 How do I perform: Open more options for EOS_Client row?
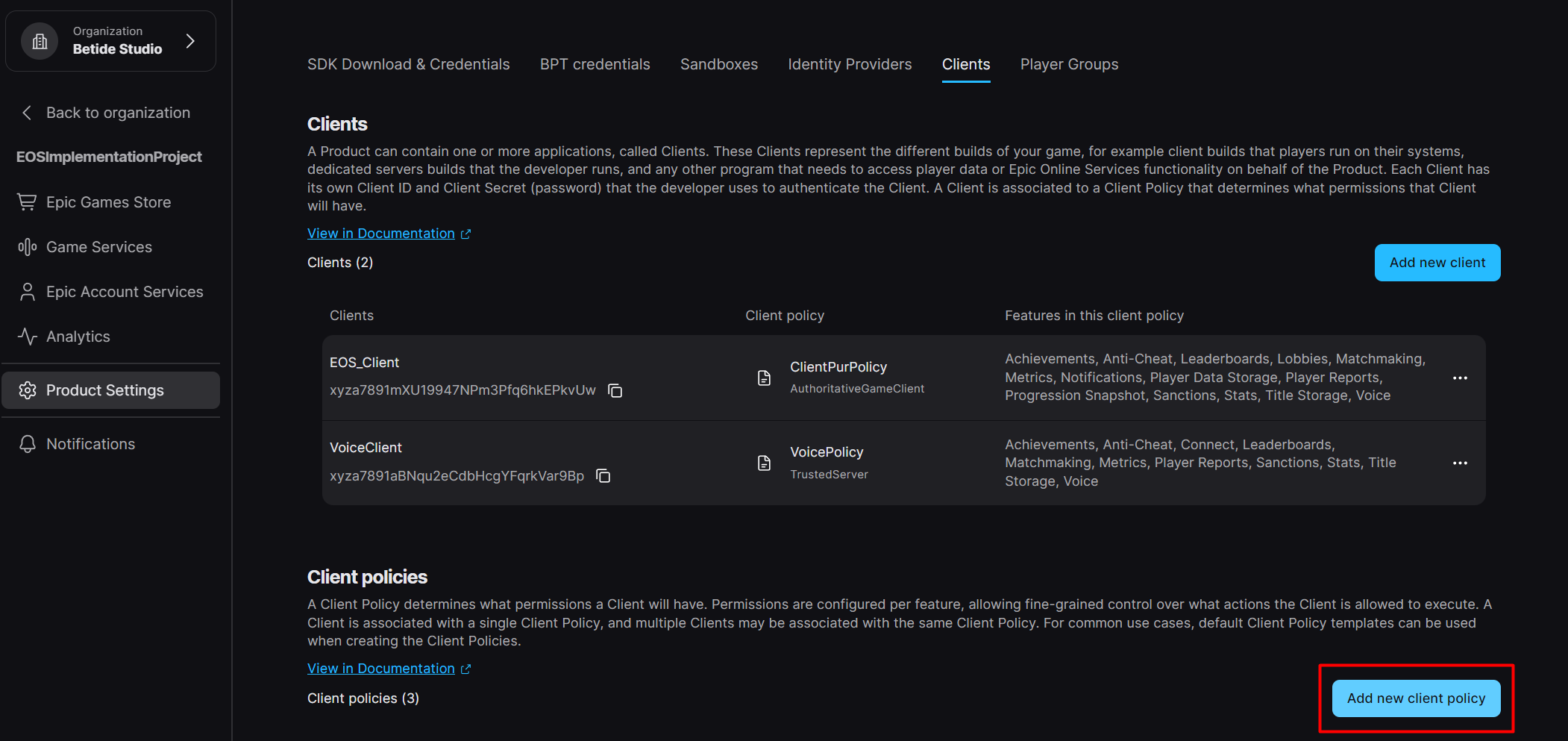(1460, 378)
